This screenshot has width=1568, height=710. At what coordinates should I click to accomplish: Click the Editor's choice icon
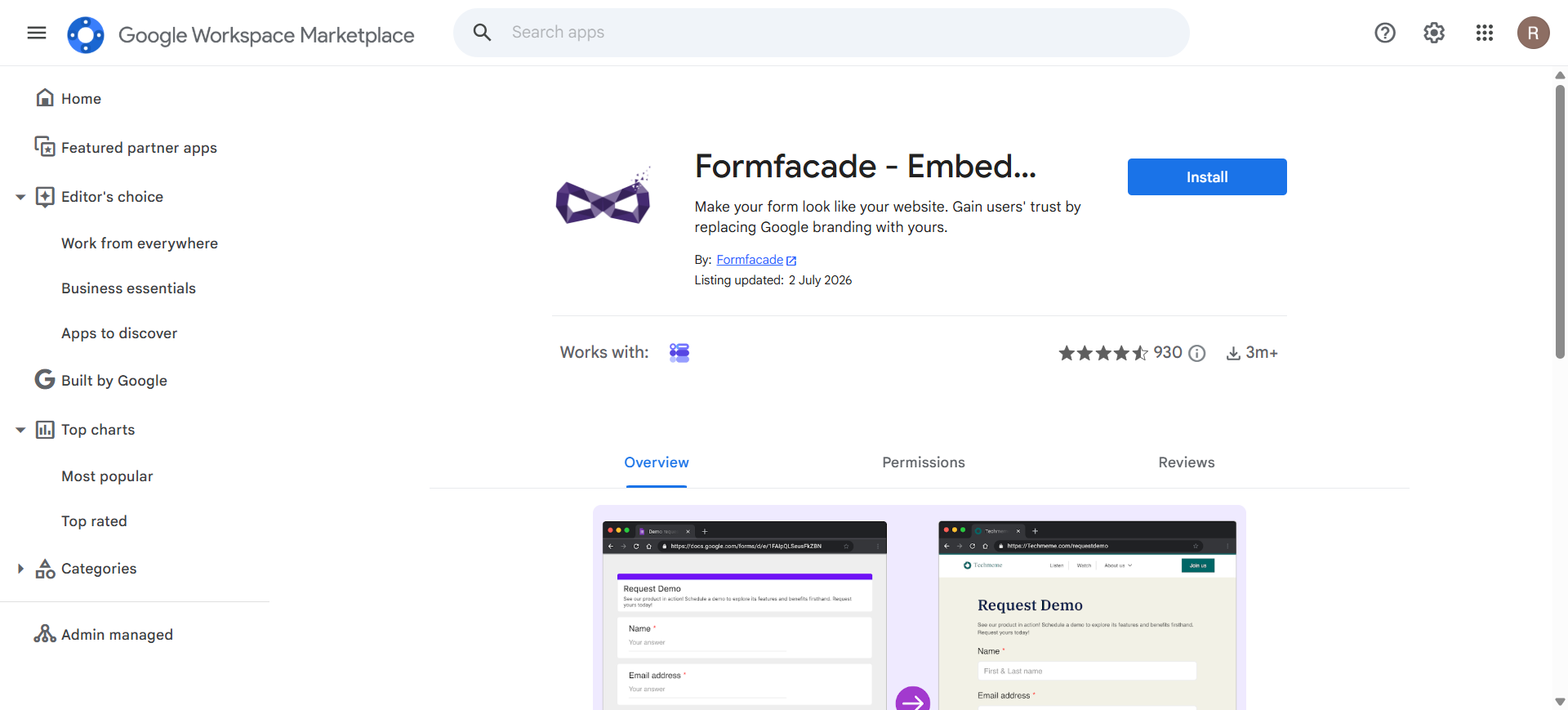click(45, 196)
